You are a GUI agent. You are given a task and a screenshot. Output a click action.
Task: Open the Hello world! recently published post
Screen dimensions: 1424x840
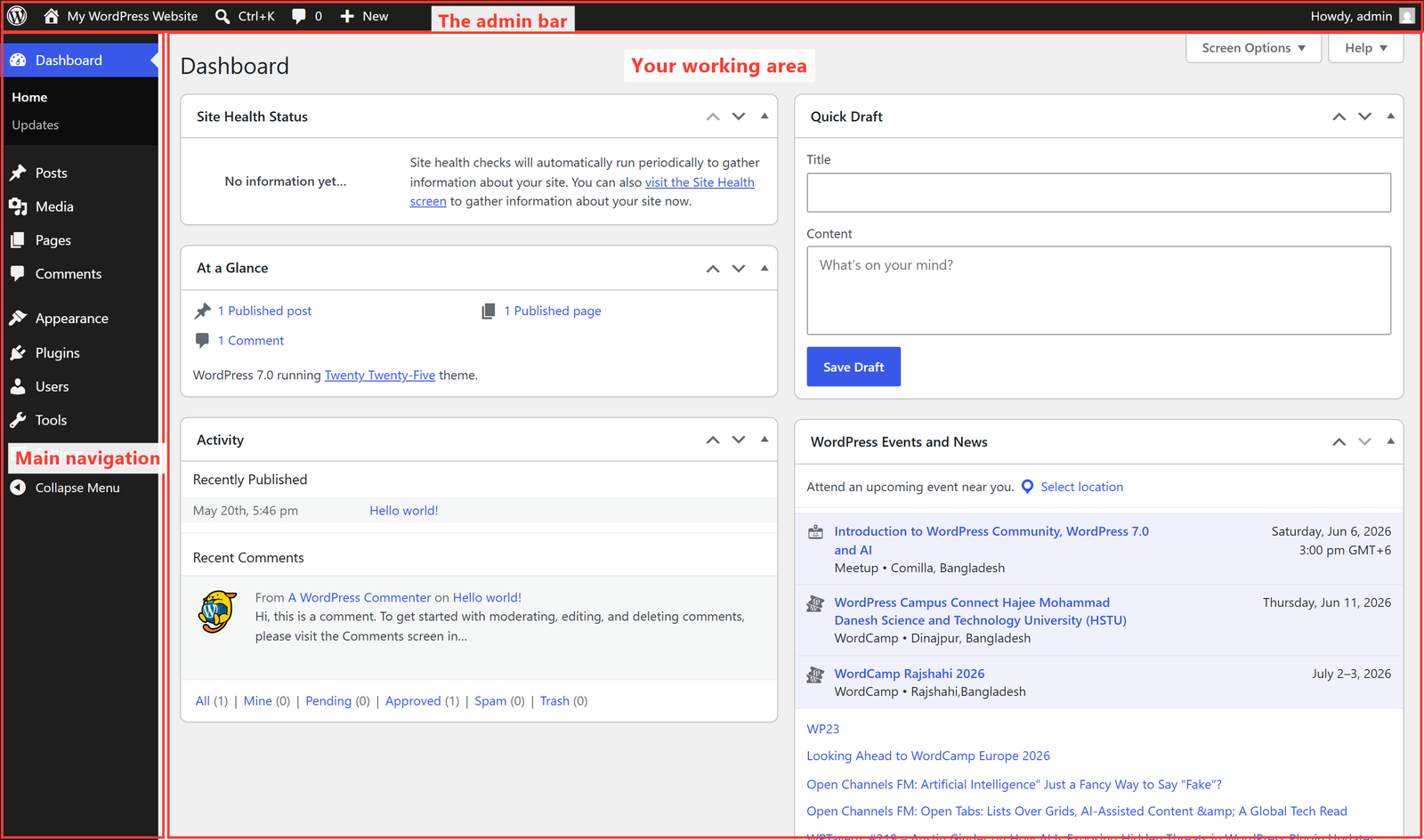[x=404, y=511]
